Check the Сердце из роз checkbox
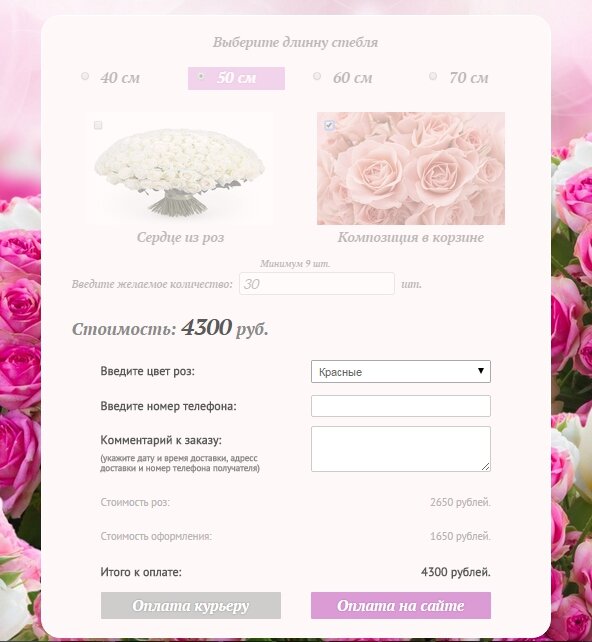Image resolution: width=592 pixels, height=642 pixels. point(98,125)
